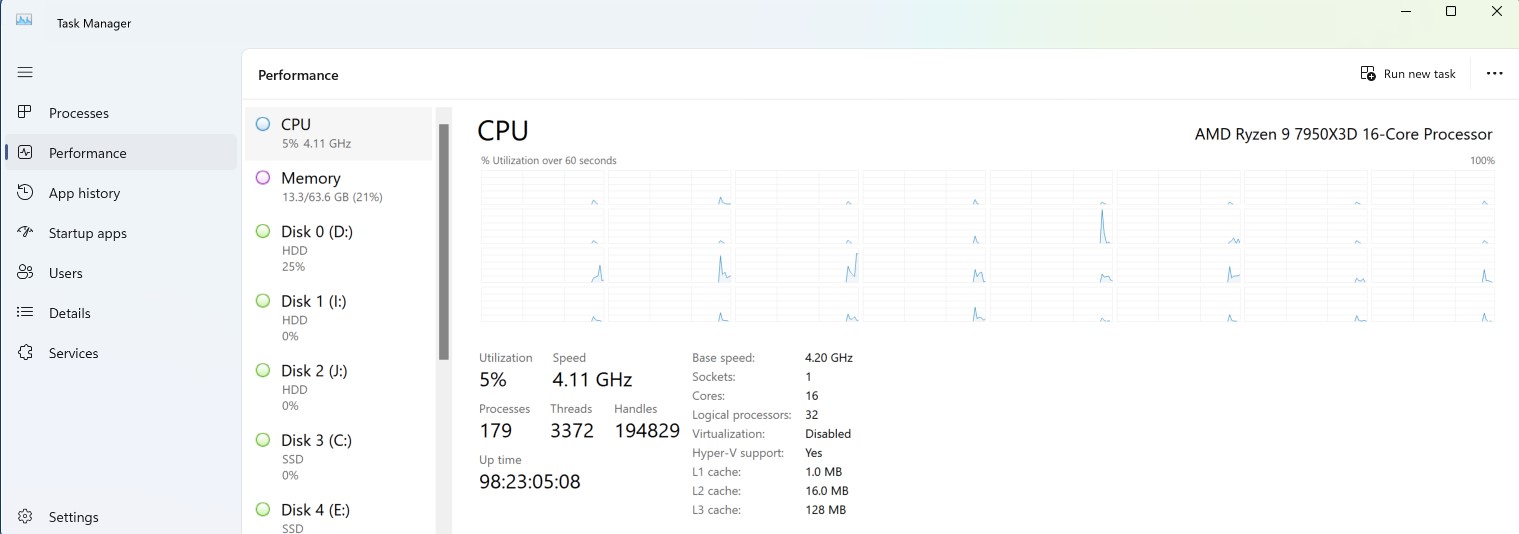1519x534 pixels.
Task: Open the Processes page
Action: click(x=121, y=113)
